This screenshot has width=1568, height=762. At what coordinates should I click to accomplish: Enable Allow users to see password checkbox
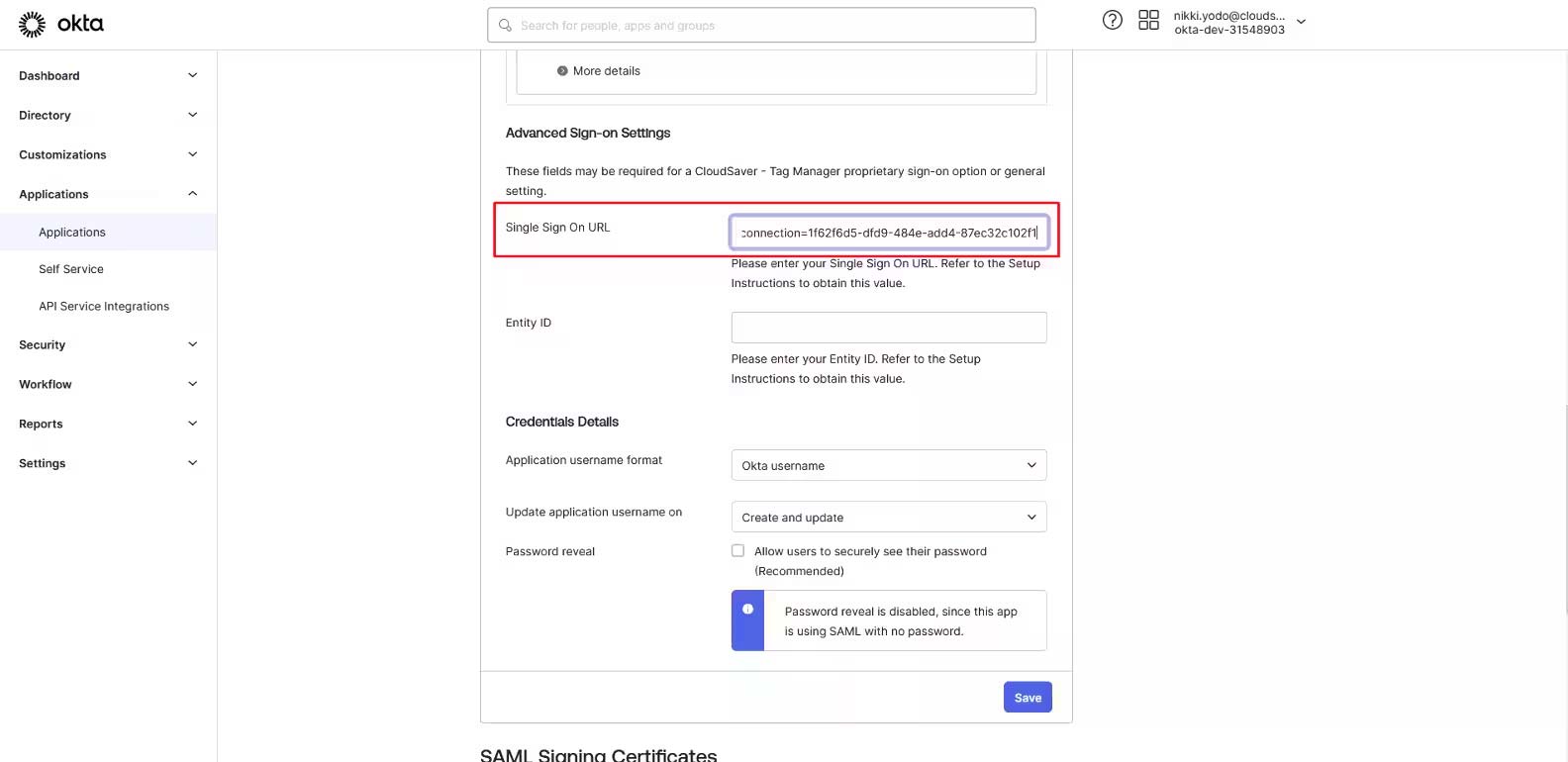[738, 551]
